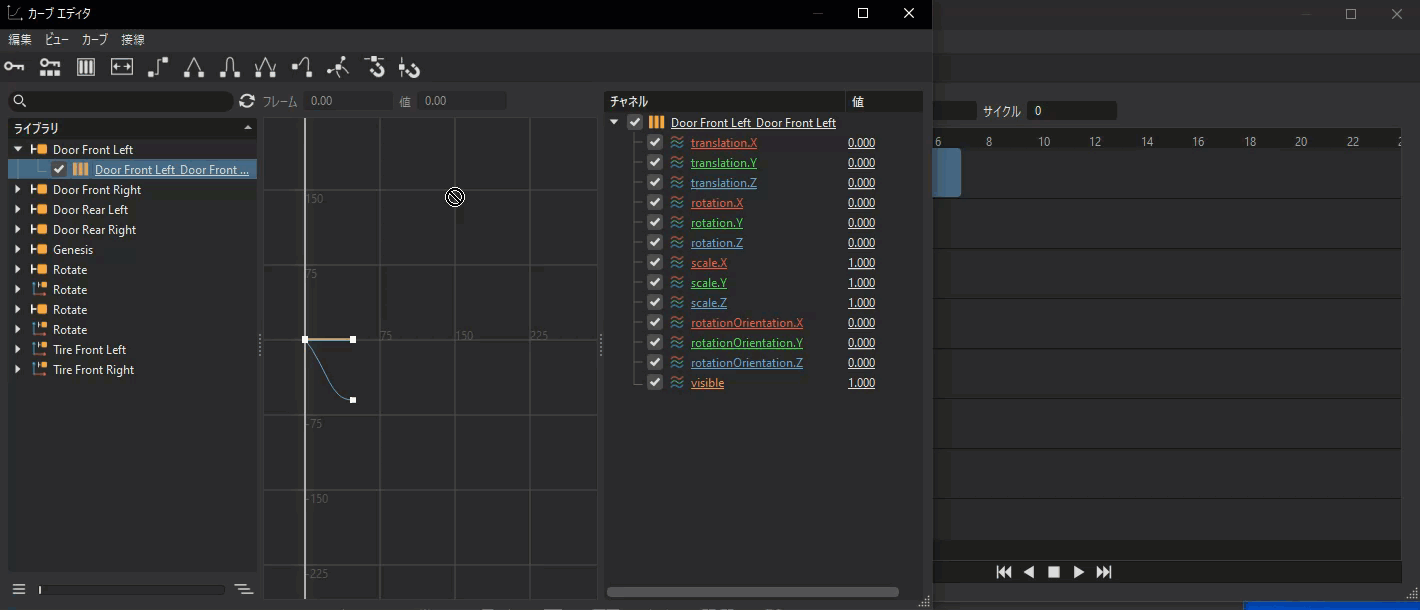Click the hamburger menu icon below the library
1420x610 pixels.
tap(18, 589)
